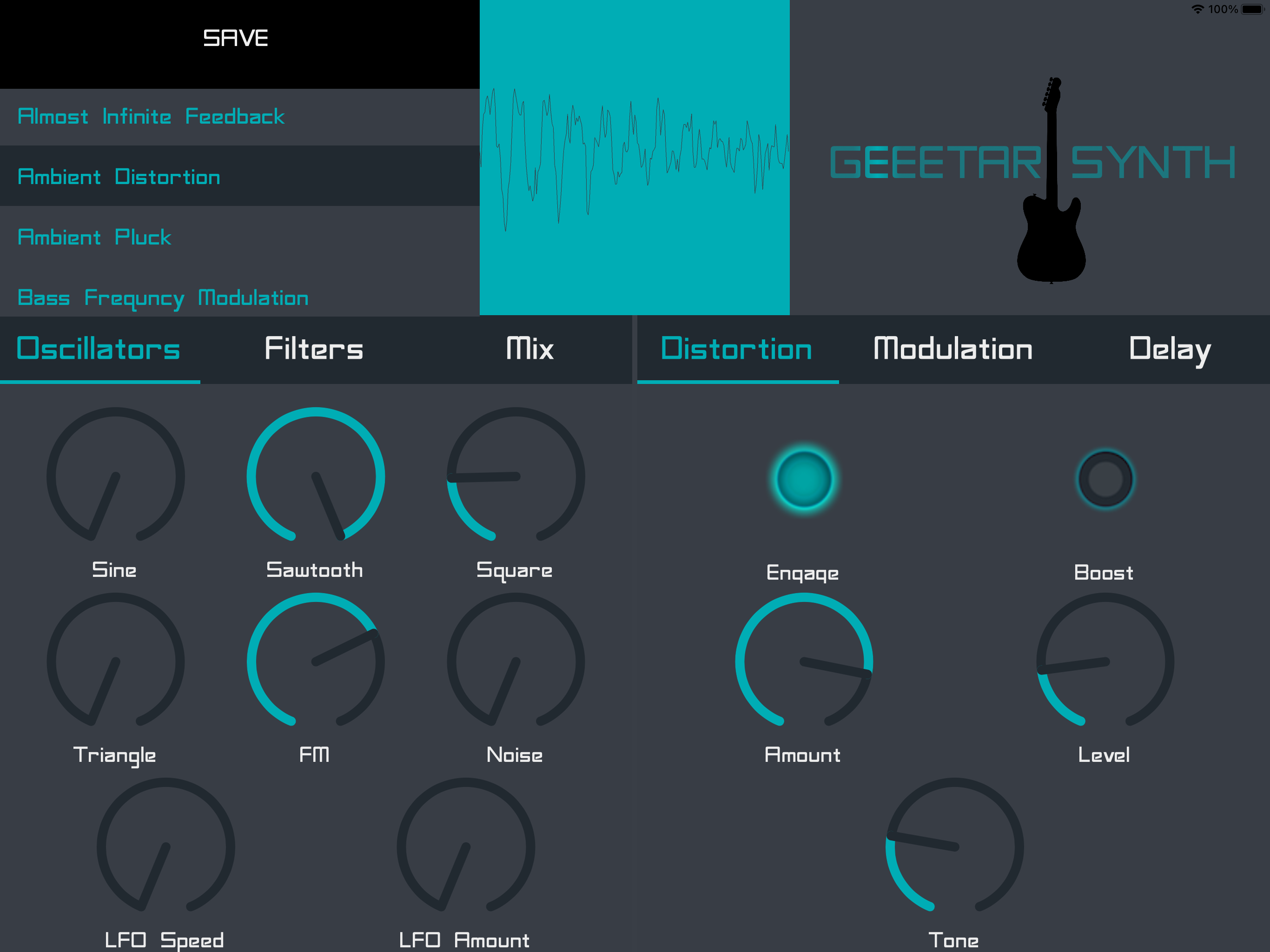Image resolution: width=1270 pixels, height=952 pixels.
Task: Choose the Ambient Pluck preset
Action: tap(239, 237)
